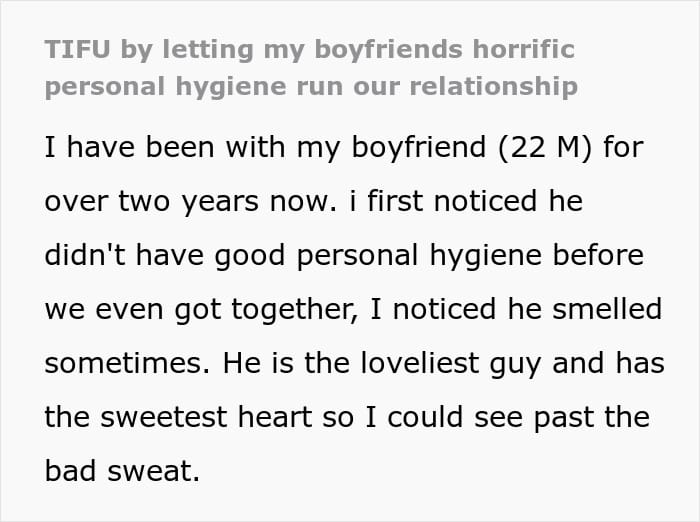
Task: Click the words "and has" ending the fifth line
Action: point(608,363)
